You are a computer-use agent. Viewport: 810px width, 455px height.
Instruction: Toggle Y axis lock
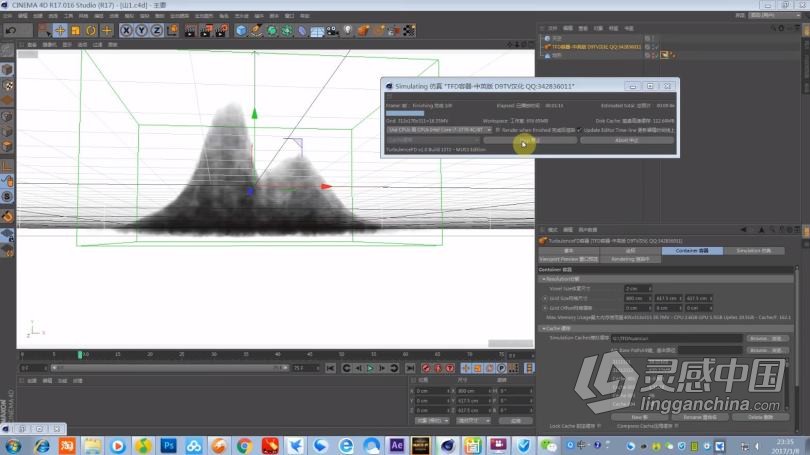141,30
